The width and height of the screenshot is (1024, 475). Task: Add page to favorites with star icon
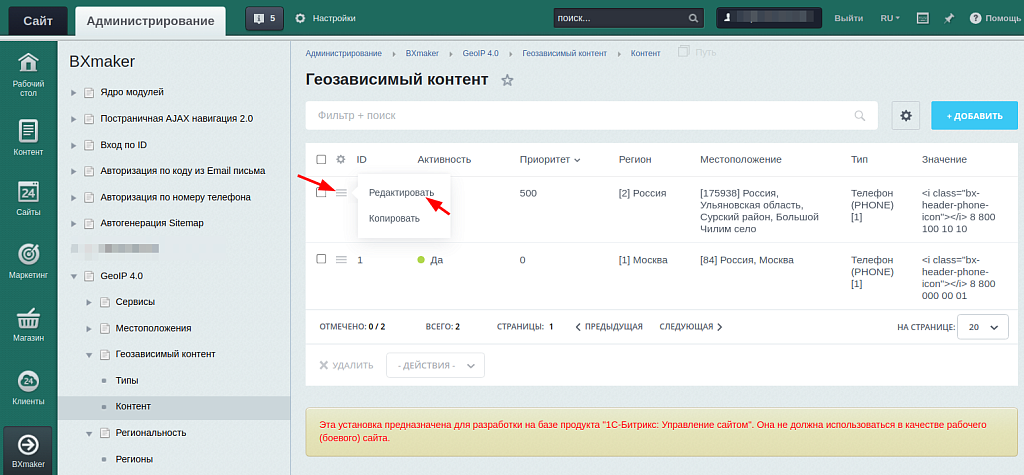(507, 80)
